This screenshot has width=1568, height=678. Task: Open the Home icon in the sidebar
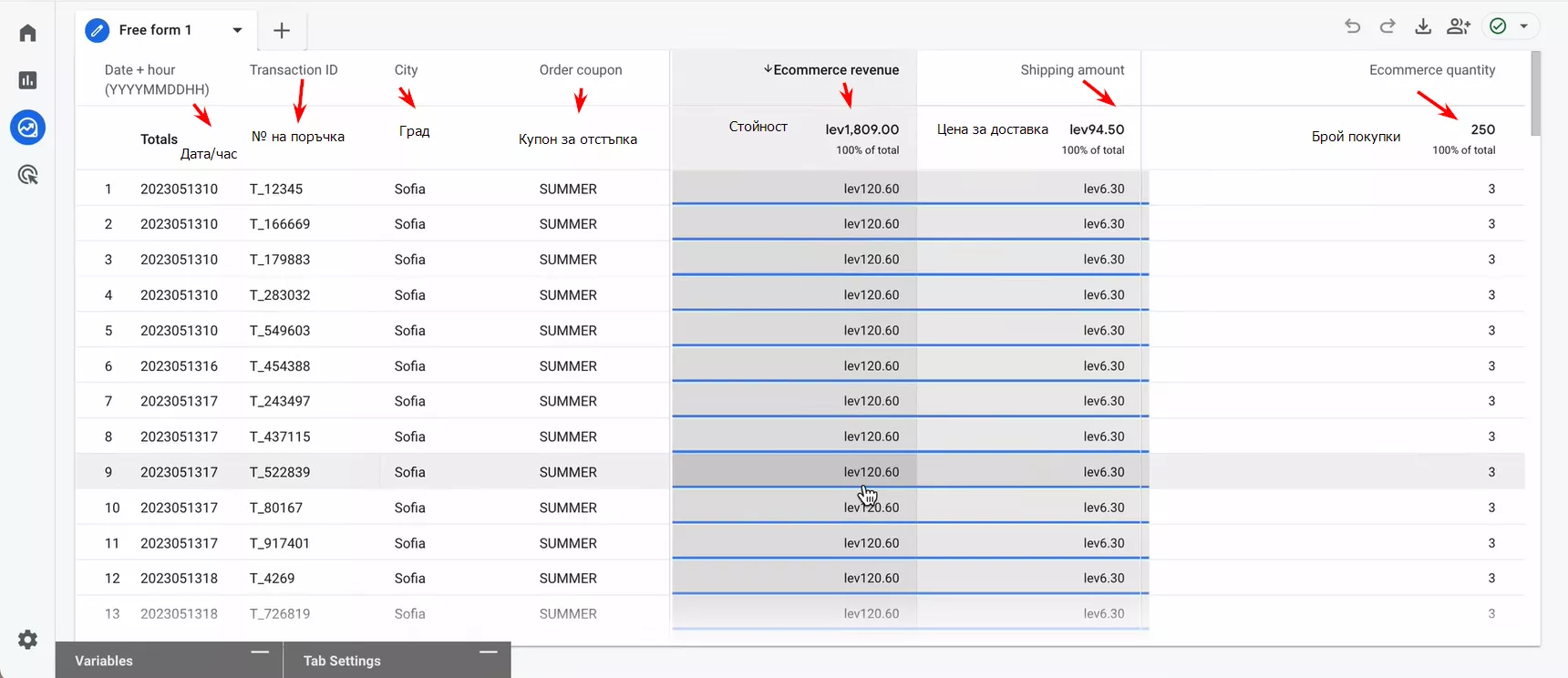pos(27,34)
